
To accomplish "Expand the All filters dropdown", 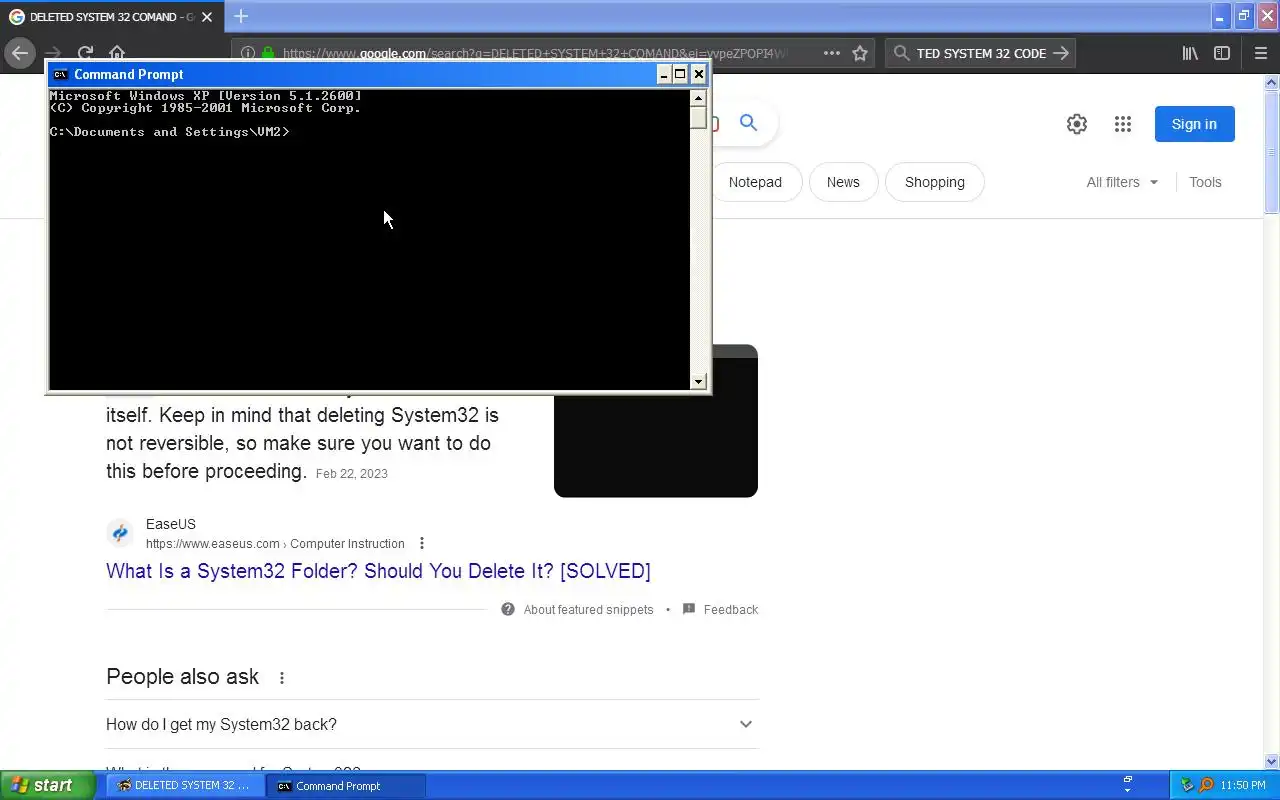I will (x=1122, y=182).
